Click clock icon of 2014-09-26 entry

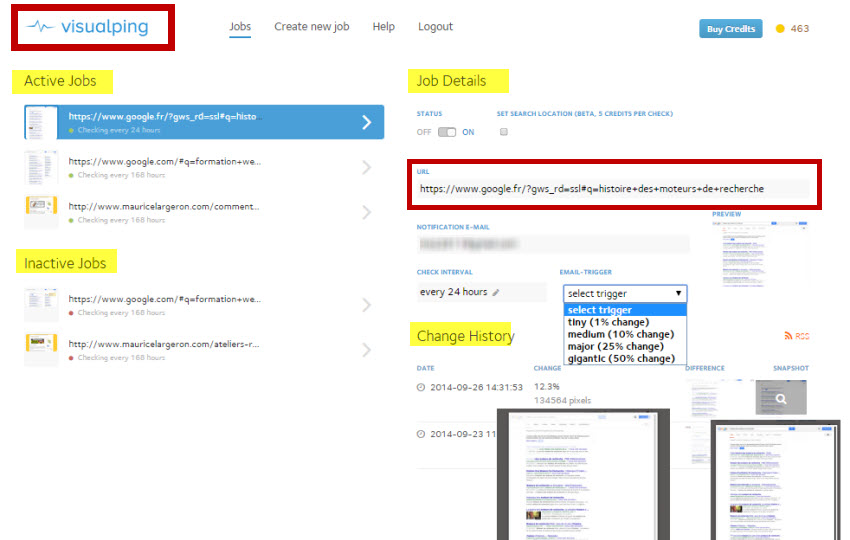click(x=421, y=387)
